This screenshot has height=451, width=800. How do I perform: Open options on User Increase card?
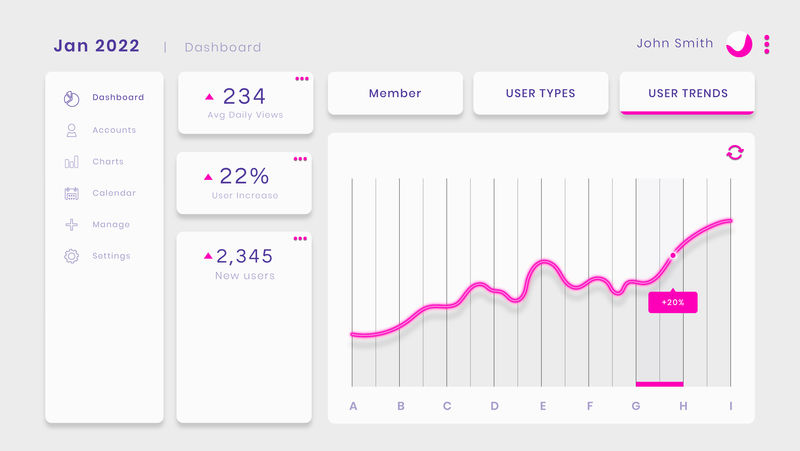click(x=301, y=159)
